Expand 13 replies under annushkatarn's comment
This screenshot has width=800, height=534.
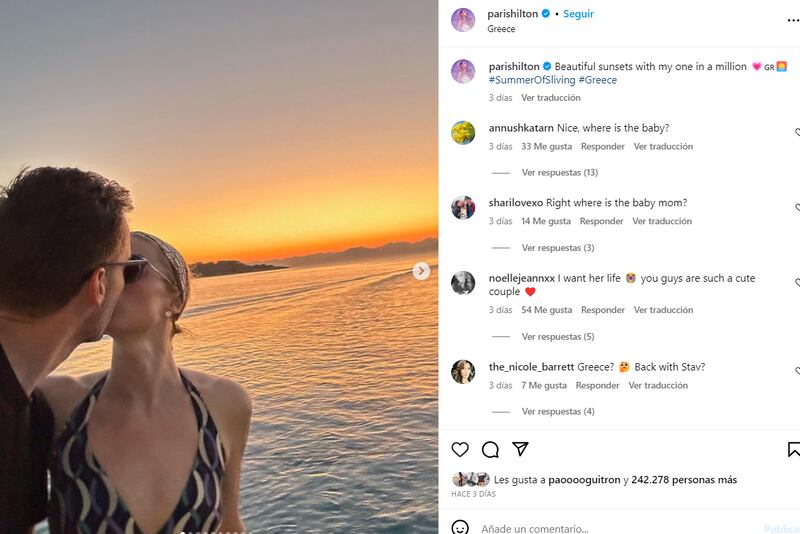click(x=559, y=172)
